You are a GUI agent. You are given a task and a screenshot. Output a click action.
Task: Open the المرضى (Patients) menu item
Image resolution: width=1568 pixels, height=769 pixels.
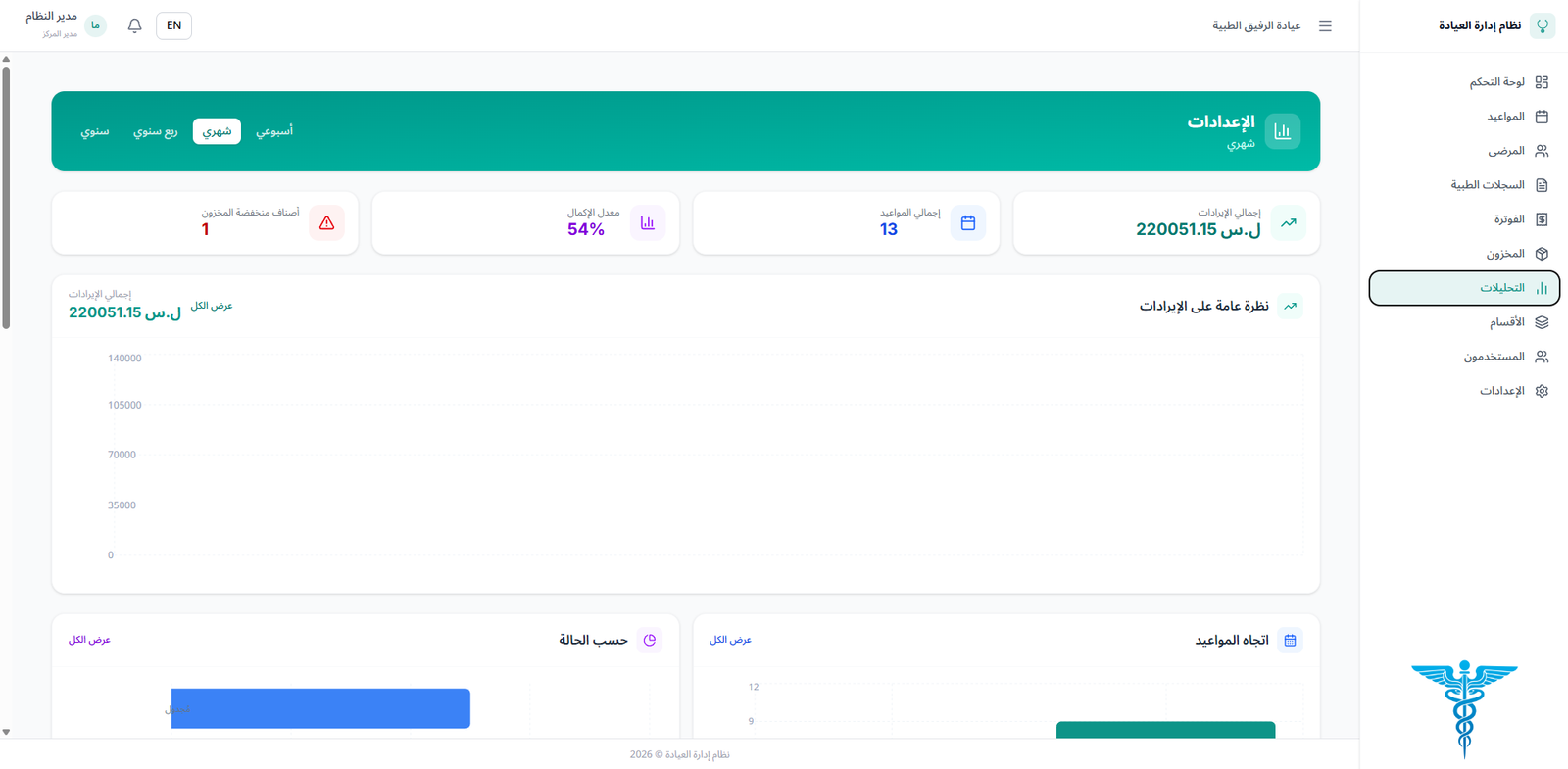(x=1505, y=151)
